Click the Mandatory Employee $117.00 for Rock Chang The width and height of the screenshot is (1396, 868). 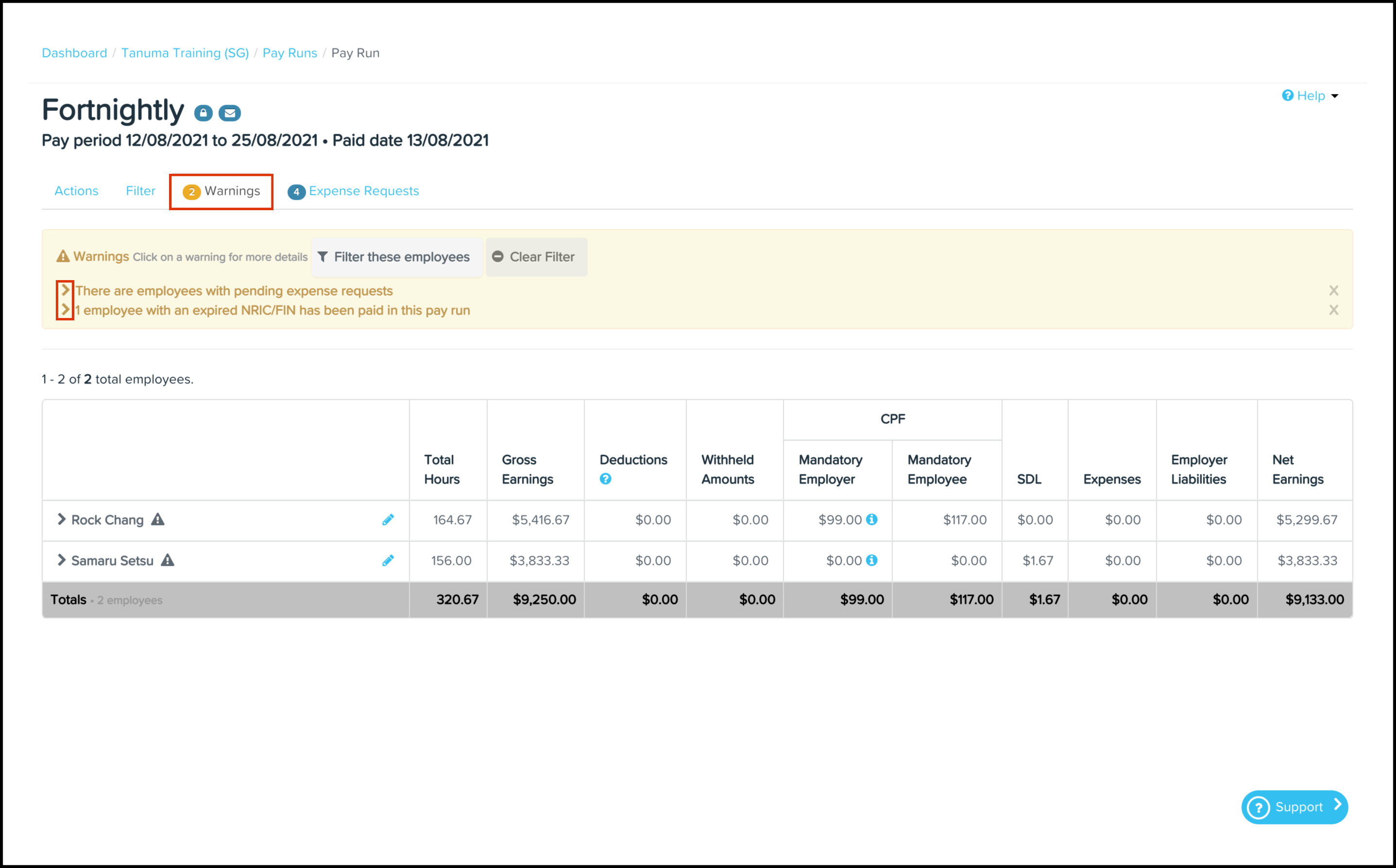pos(965,520)
